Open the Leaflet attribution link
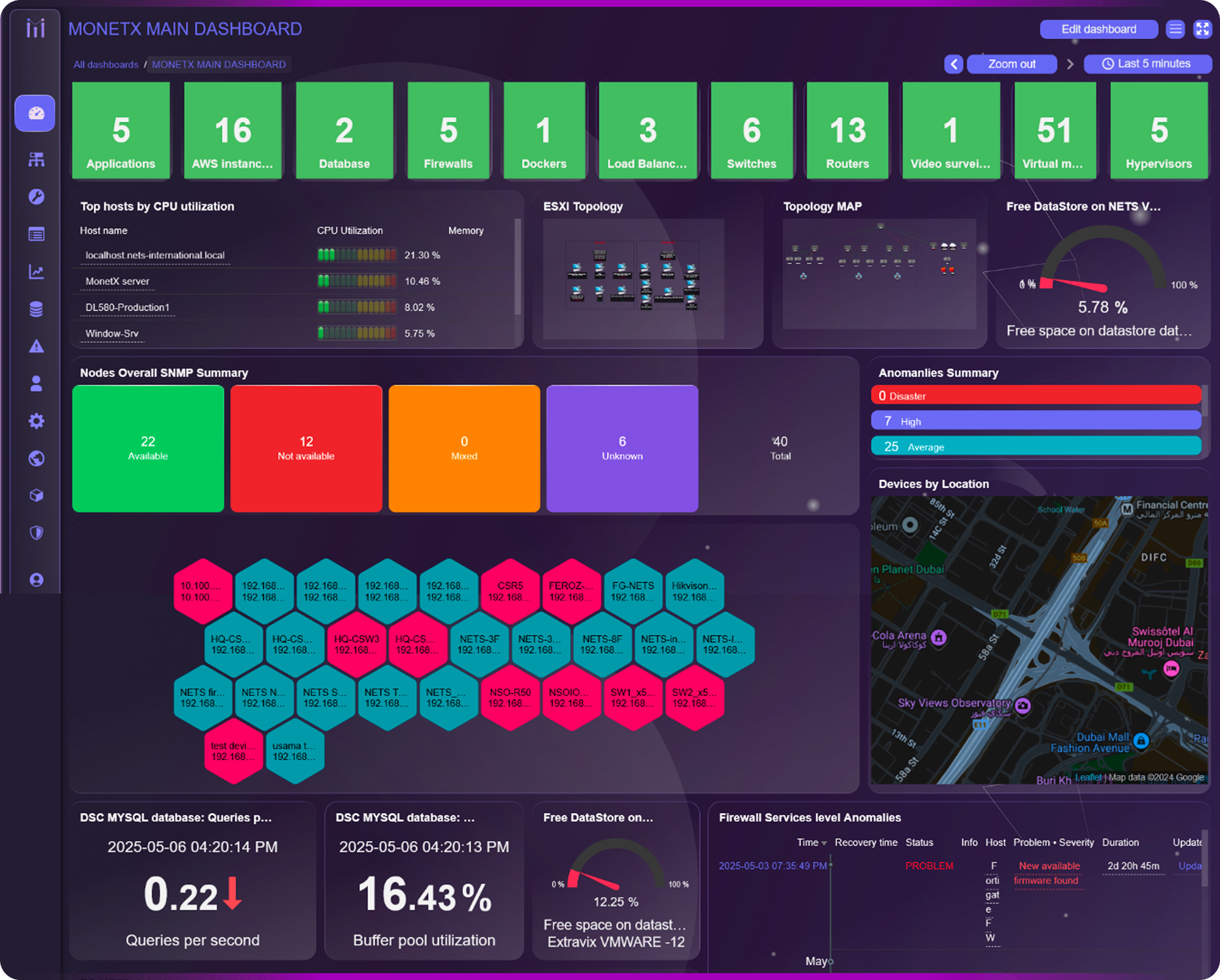1220x980 pixels. pos(1088,777)
